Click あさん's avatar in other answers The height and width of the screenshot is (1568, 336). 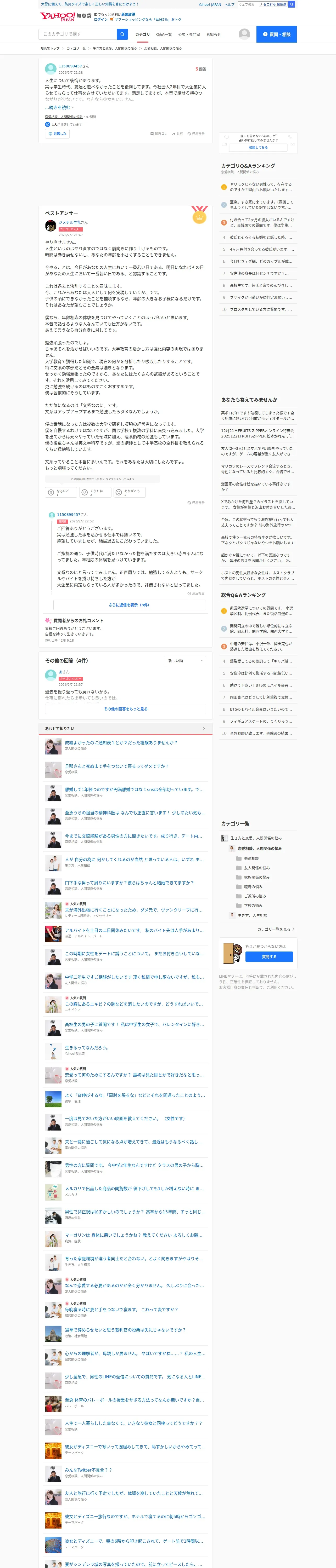click(x=51, y=675)
